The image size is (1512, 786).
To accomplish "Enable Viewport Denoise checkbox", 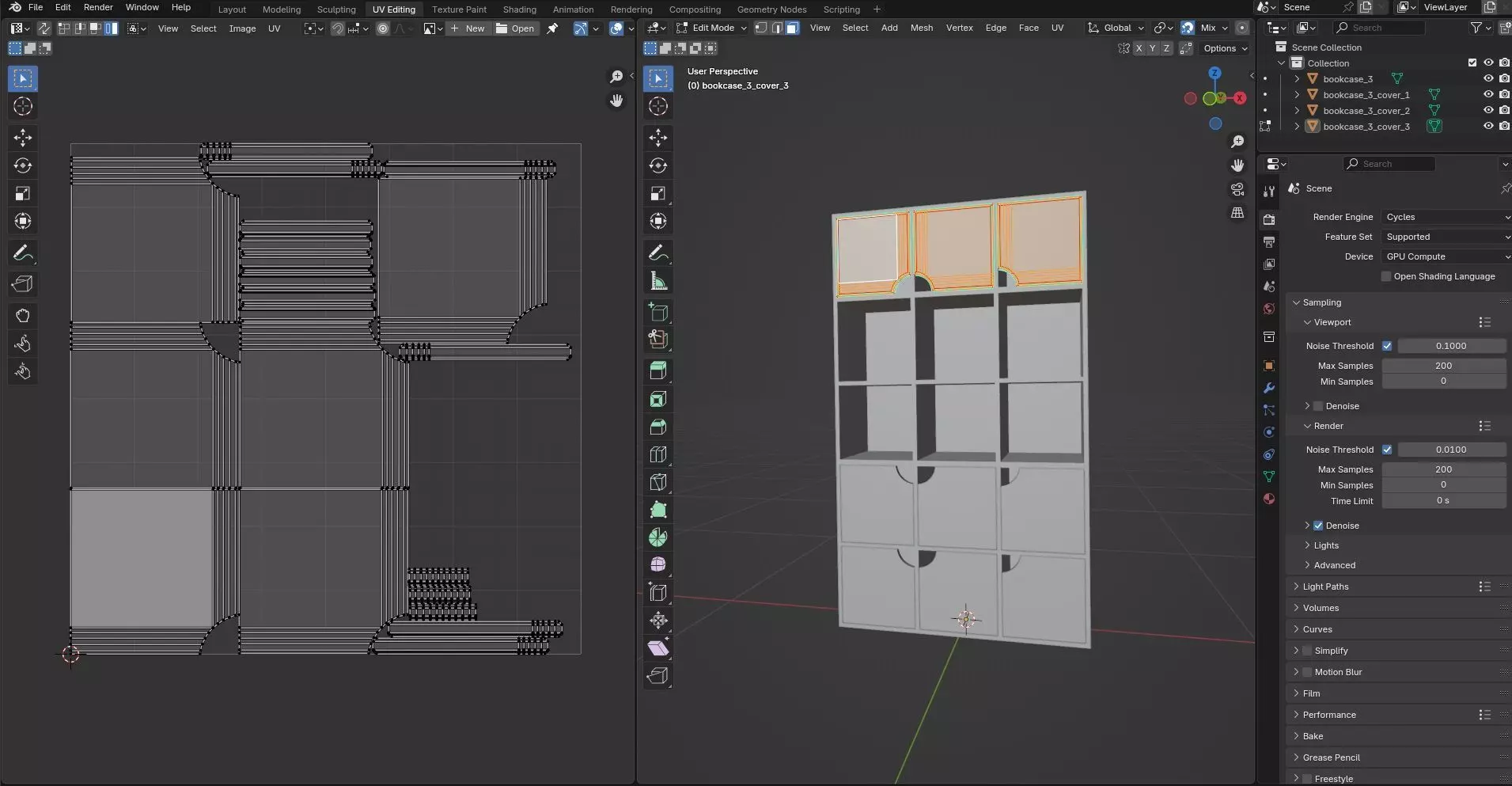I will pyautogui.click(x=1318, y=406).
